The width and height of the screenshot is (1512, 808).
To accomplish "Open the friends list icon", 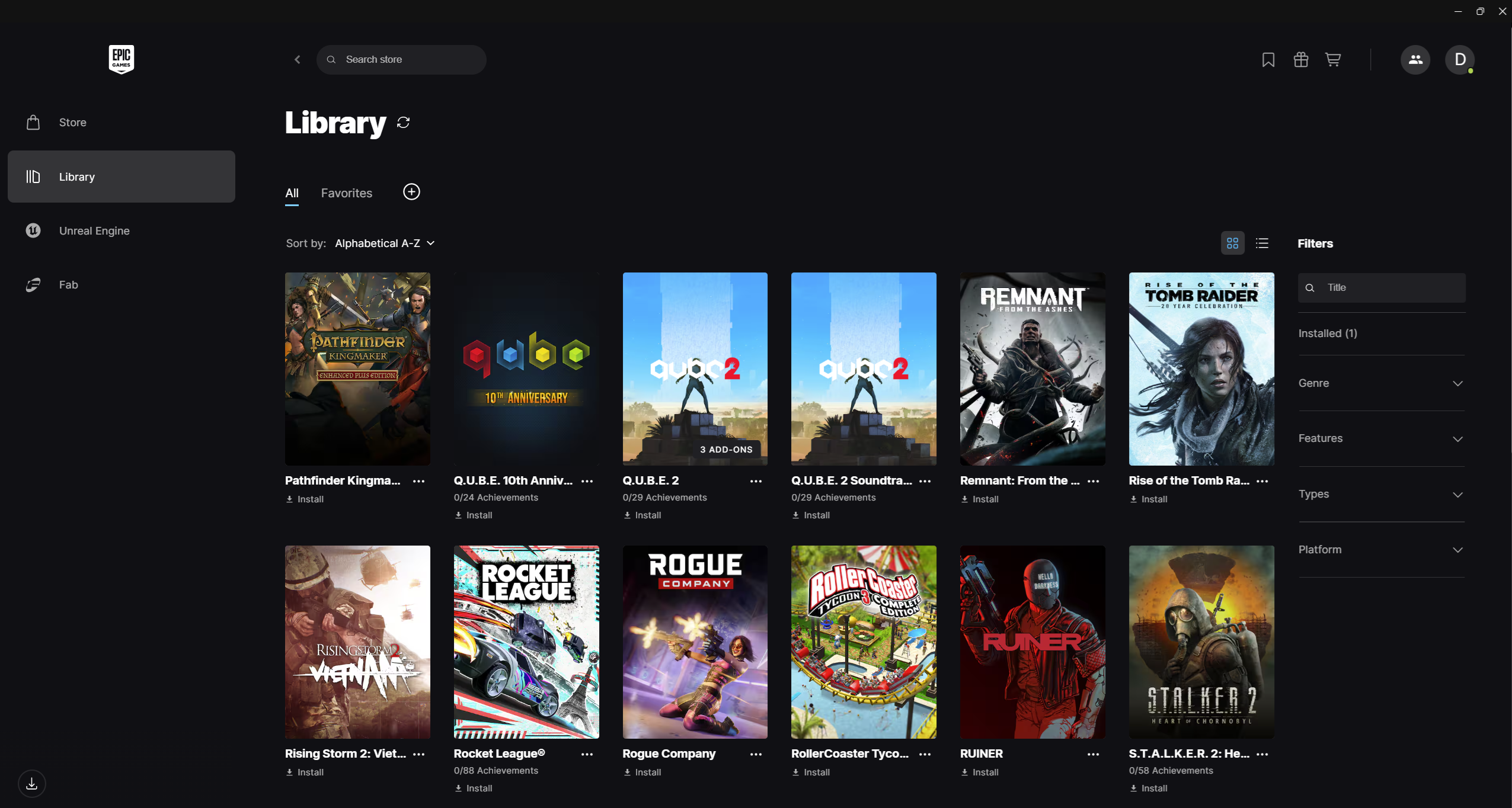I will pyautogui.click(x=1415, y=60).
